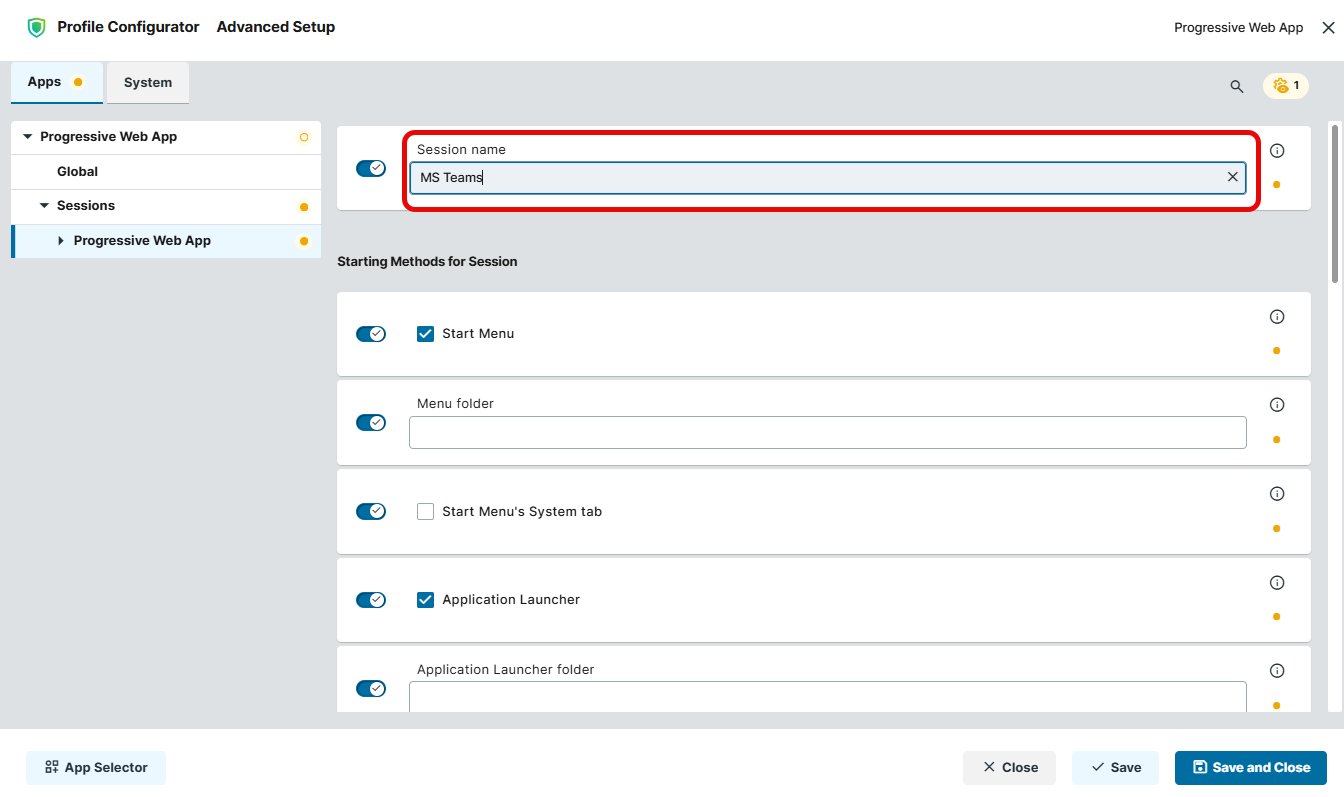The image size is (1344, 797).
Task: Click orange dot in Application Launcher row
Action: (x=1277, y=617)
